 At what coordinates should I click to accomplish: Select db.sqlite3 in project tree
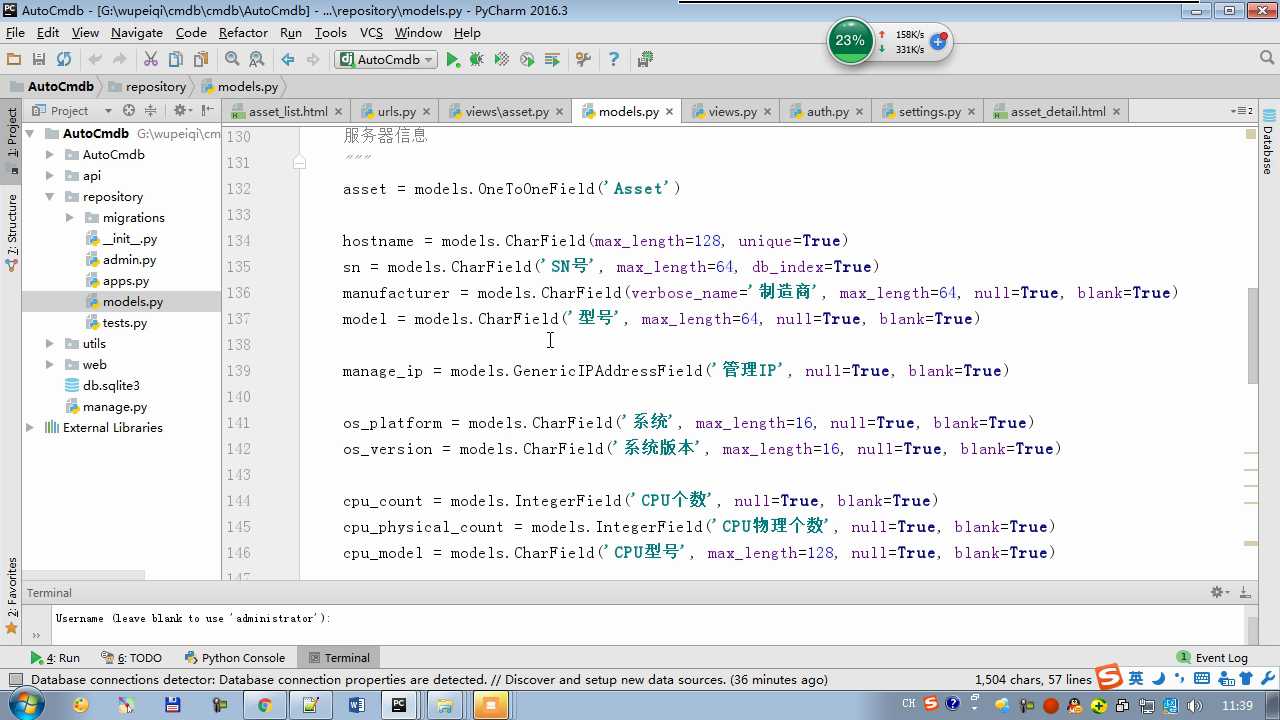[x=102, y=385]
